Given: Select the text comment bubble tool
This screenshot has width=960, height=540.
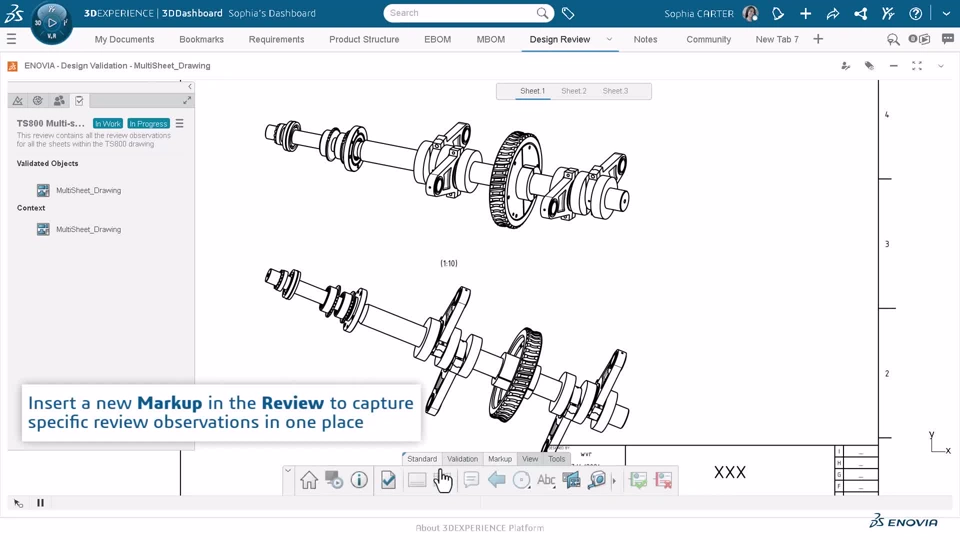Looking at the screenshot, I should (471, 479).
